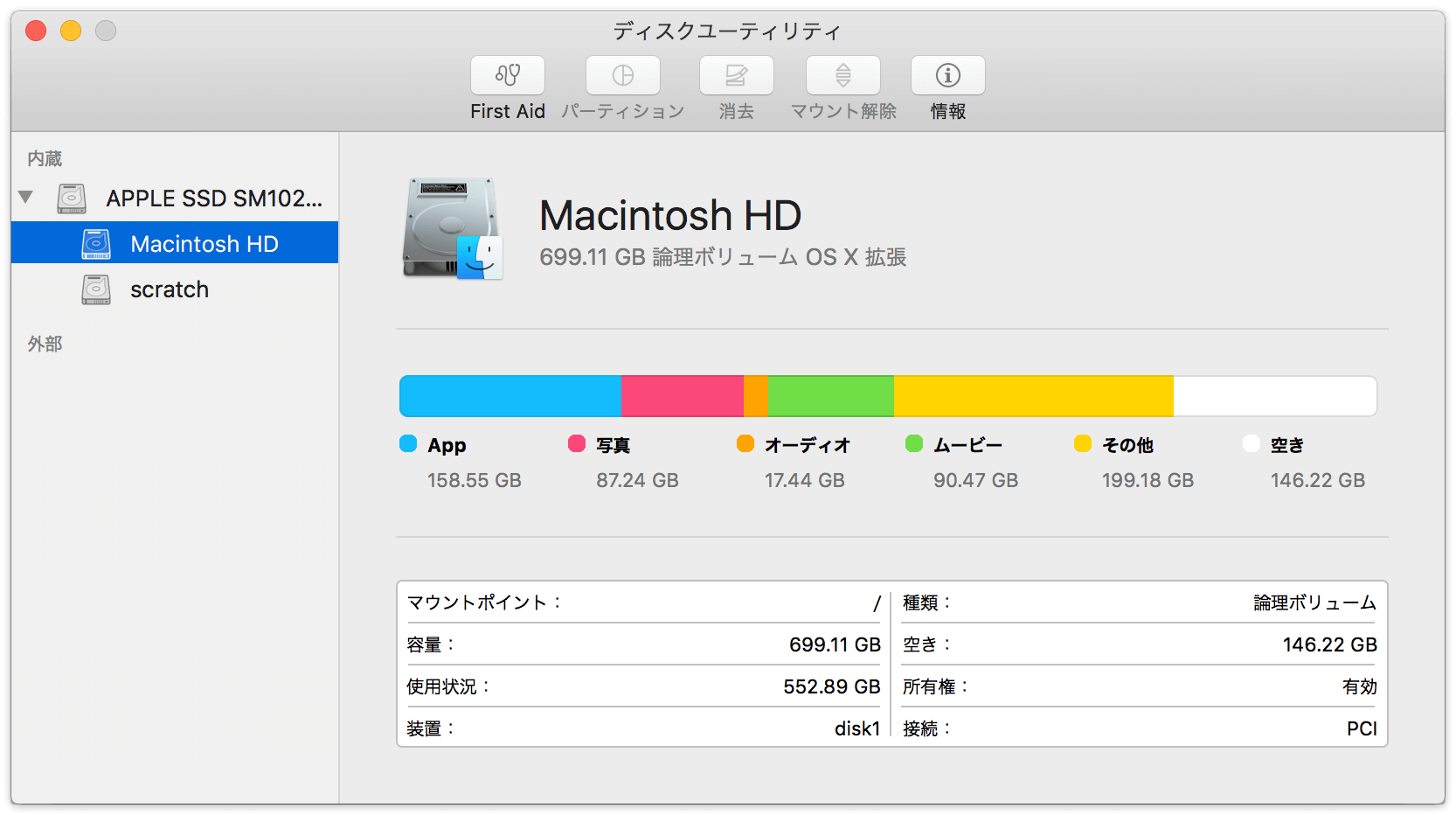Image resolution: width=1456 pixels, height=815 pixels.
Task: Open the パーティション (Partition) tool
Action: pos(623,75)
